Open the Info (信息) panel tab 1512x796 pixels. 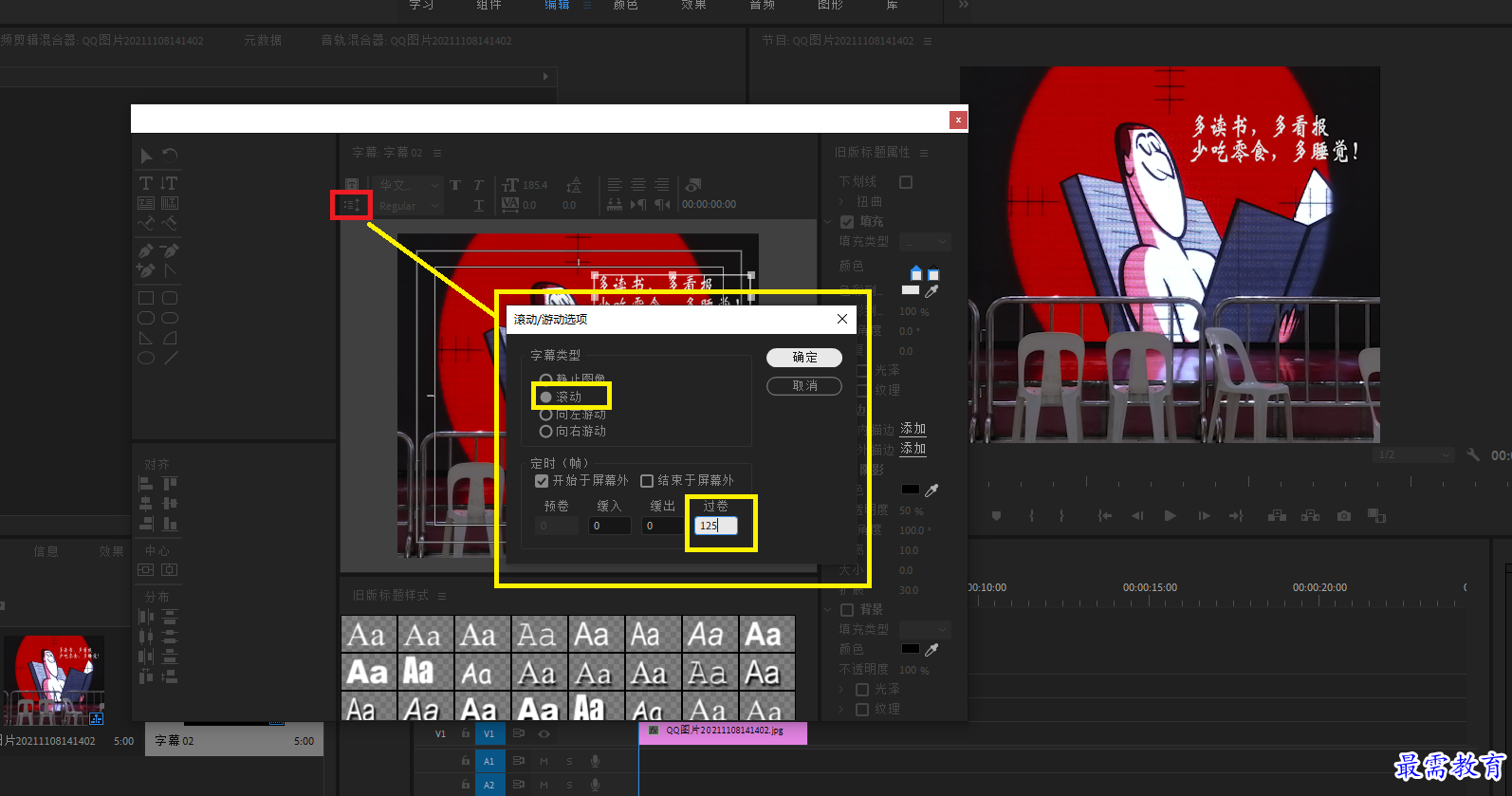pos(46,551)
